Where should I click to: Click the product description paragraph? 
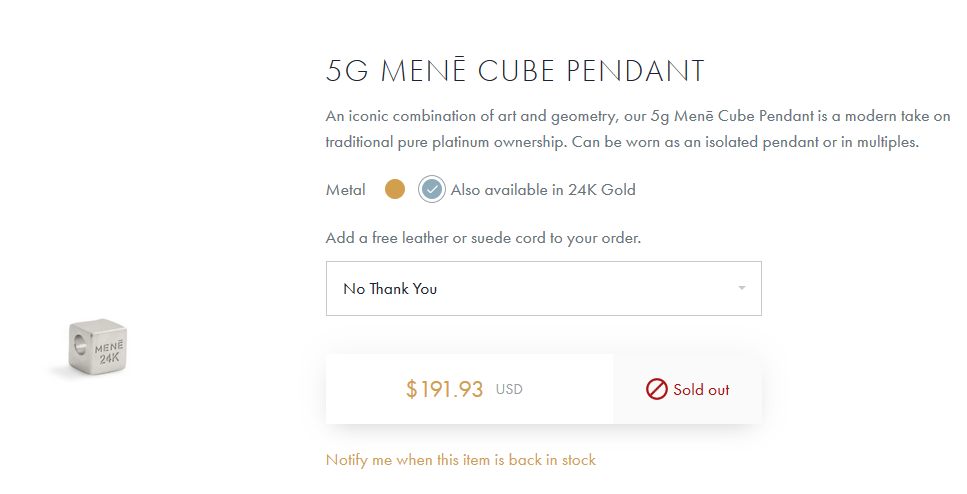[637, 129]
